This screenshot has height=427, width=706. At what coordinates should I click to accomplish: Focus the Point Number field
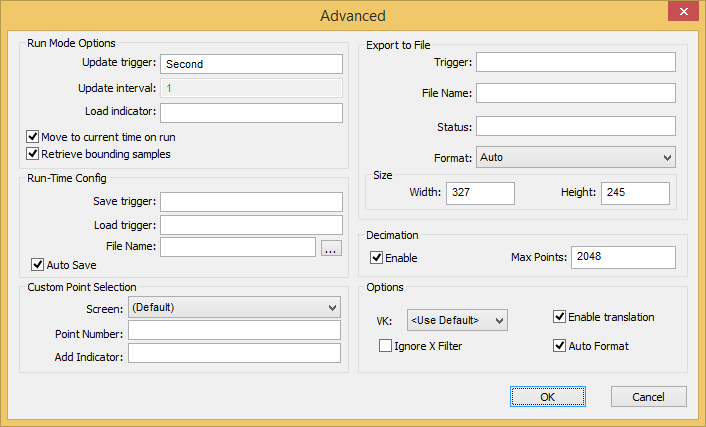(235, 330)
